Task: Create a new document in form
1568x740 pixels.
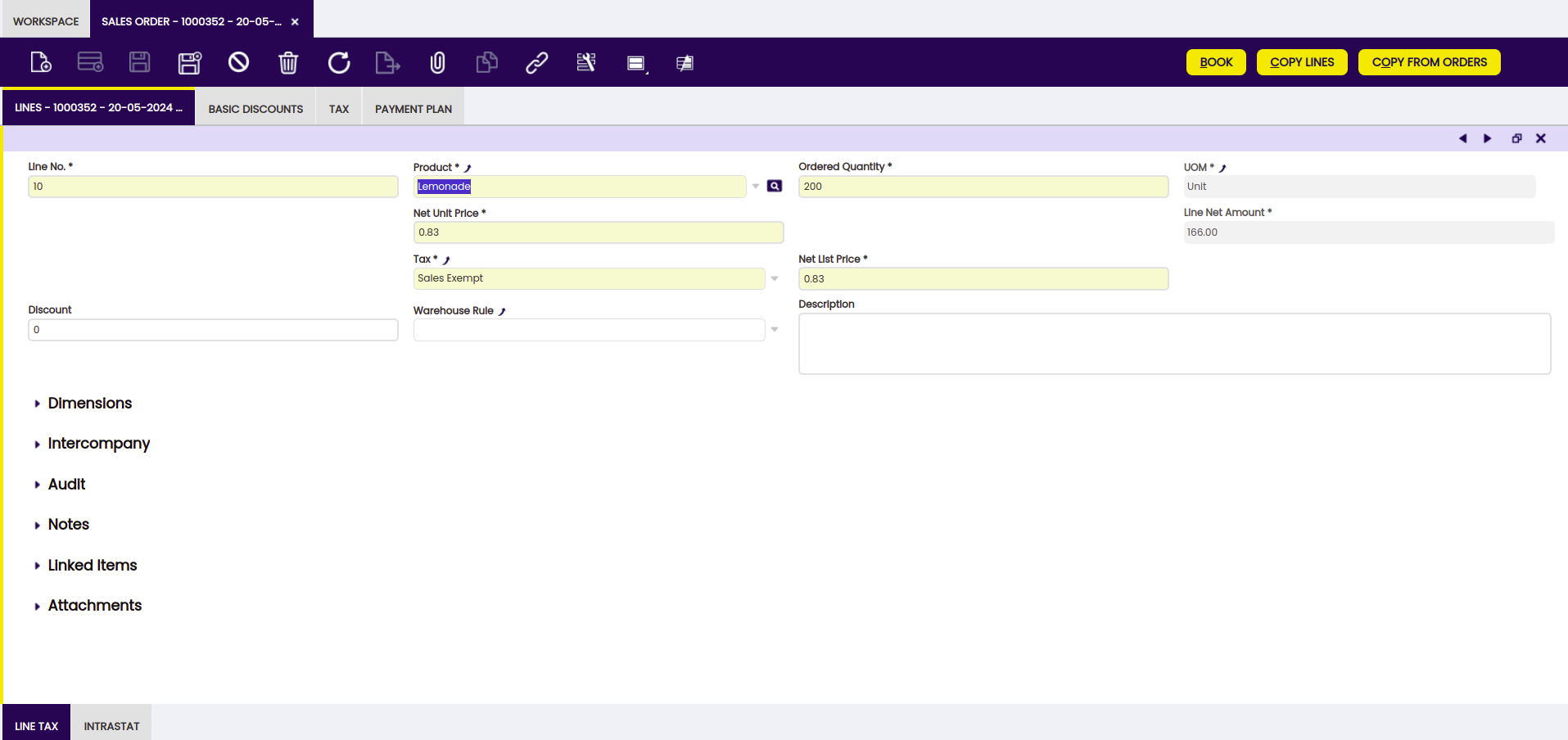Action: click(40, 62)
